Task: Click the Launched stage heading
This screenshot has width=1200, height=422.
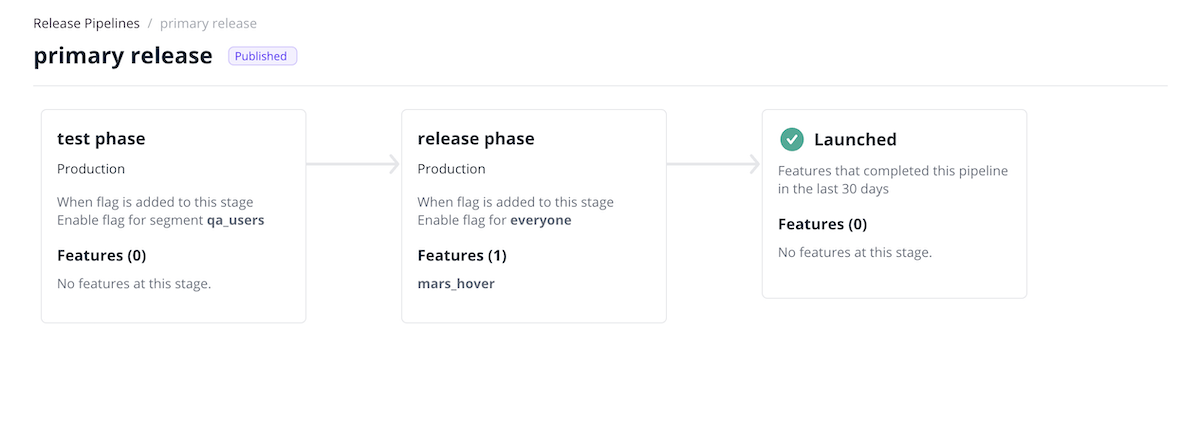Action: pos(855,140)
